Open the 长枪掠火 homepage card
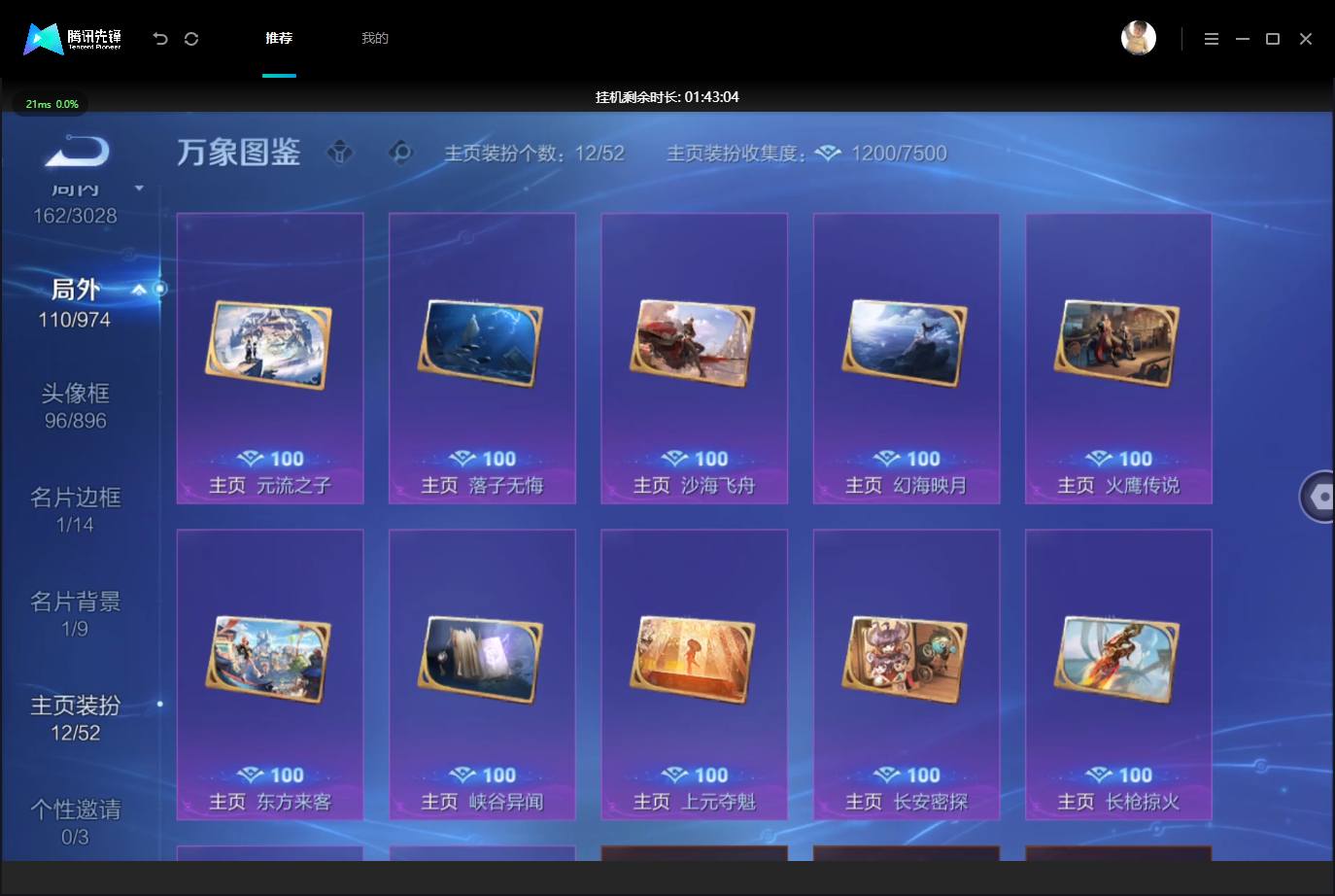 pos(1118,674)
